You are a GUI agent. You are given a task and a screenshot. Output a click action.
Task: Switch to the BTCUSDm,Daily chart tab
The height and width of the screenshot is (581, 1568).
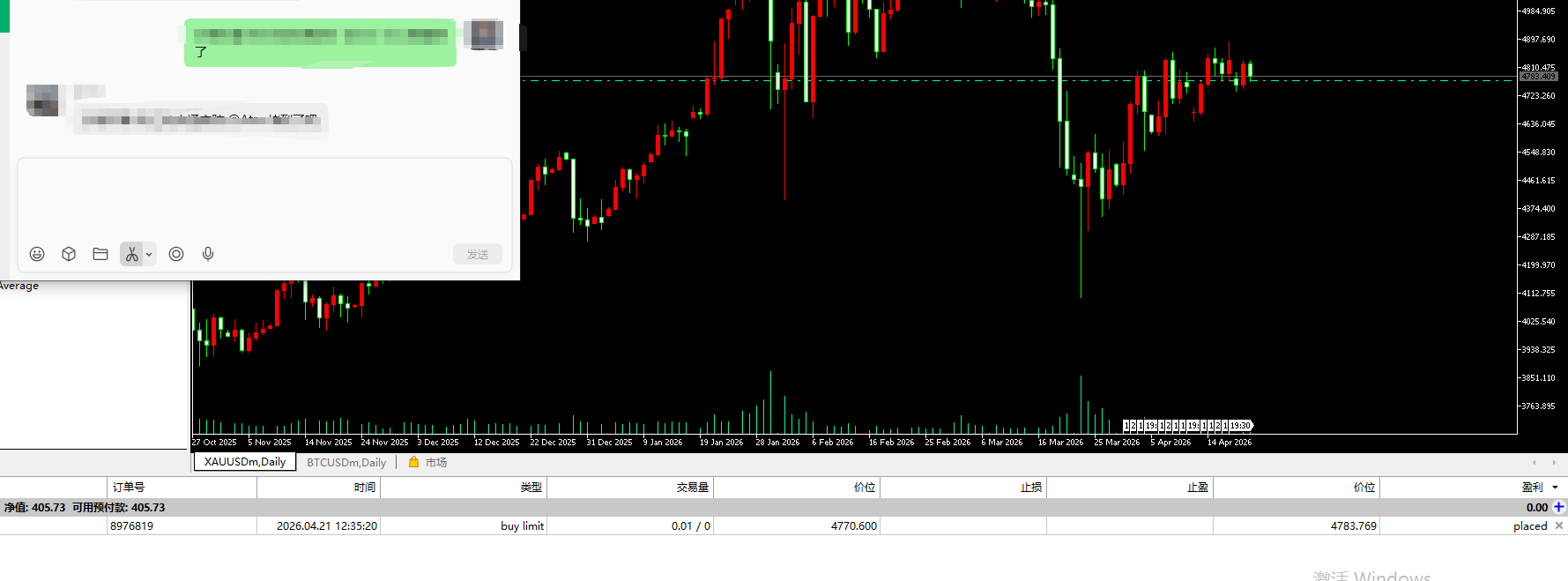[x=346, y=462]
